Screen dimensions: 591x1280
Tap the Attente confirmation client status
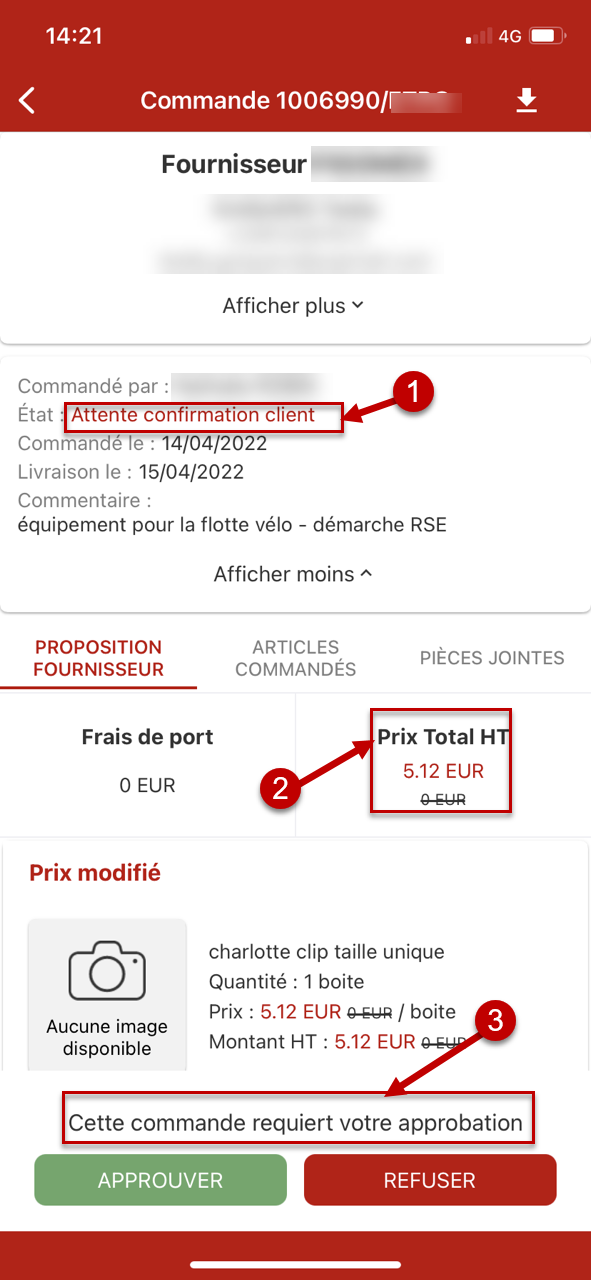point(193,415)
